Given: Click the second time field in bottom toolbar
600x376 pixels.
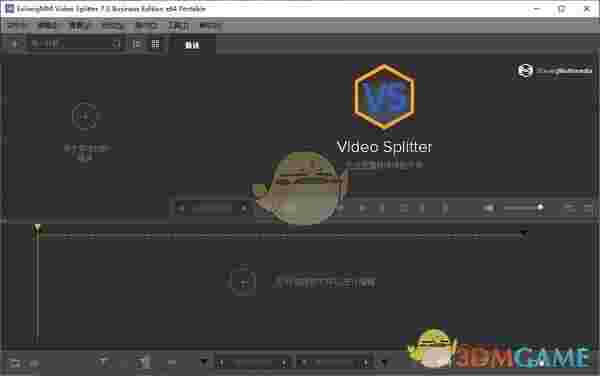Looking at the screenshot, I should click(333, 363).
